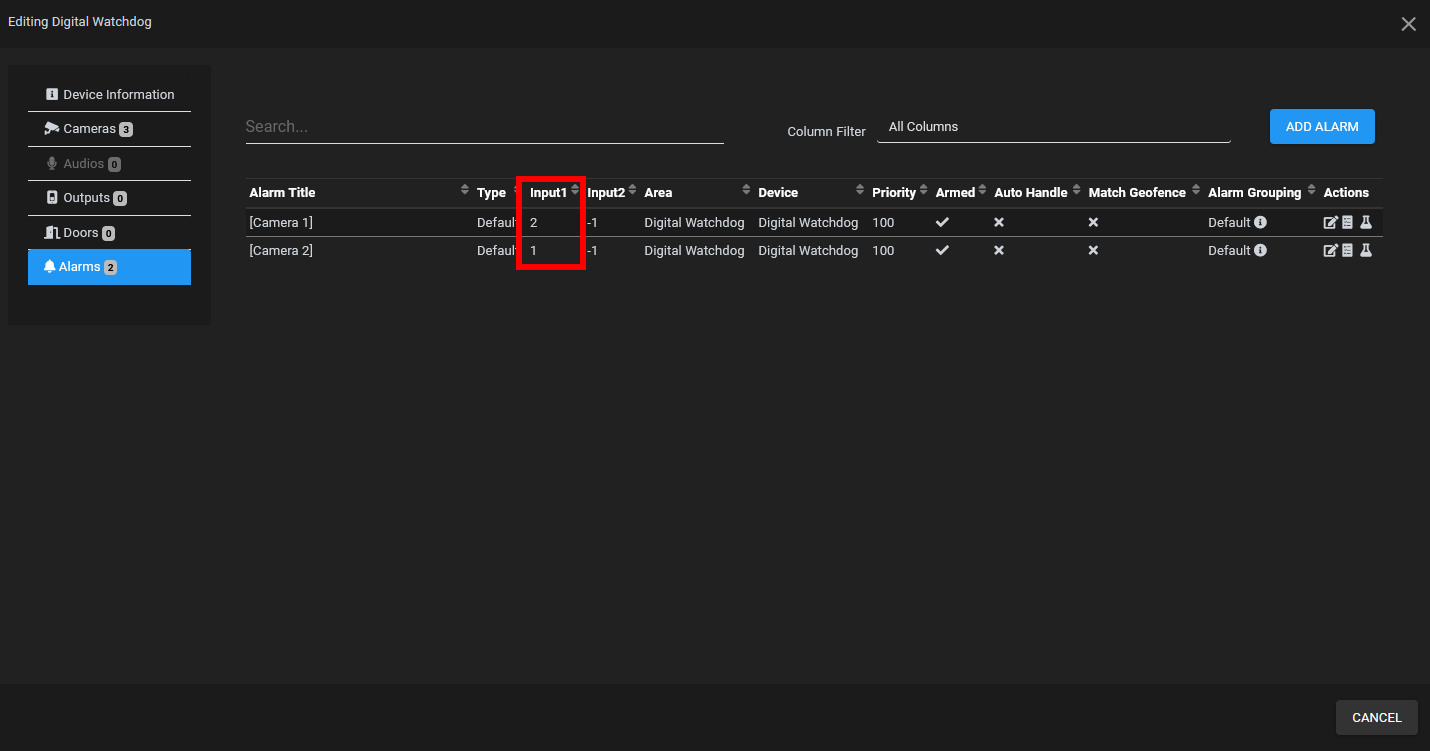
Task: Toggle the Auto Handle cross for [Camera 2]
Action: 999,250
